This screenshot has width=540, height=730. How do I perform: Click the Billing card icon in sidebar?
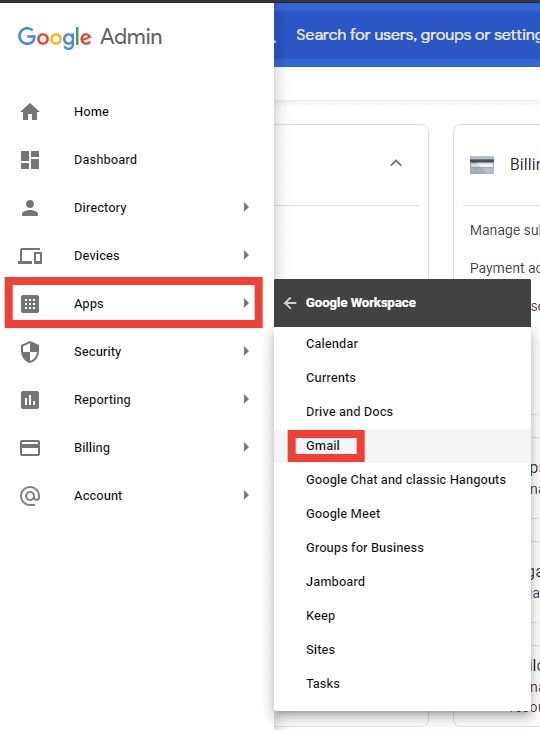click(x=30, y=447)
